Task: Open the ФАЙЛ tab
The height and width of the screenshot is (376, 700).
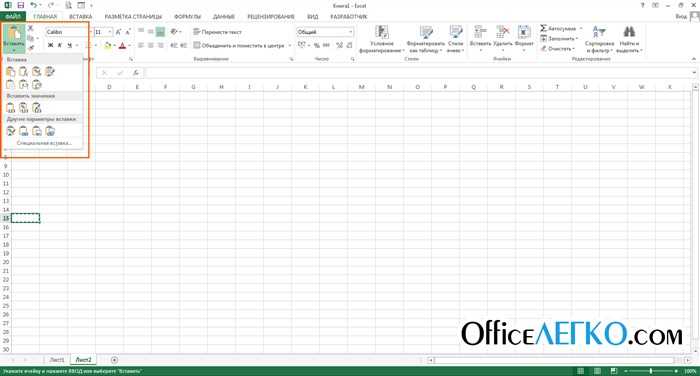Action: pos(13,17)
